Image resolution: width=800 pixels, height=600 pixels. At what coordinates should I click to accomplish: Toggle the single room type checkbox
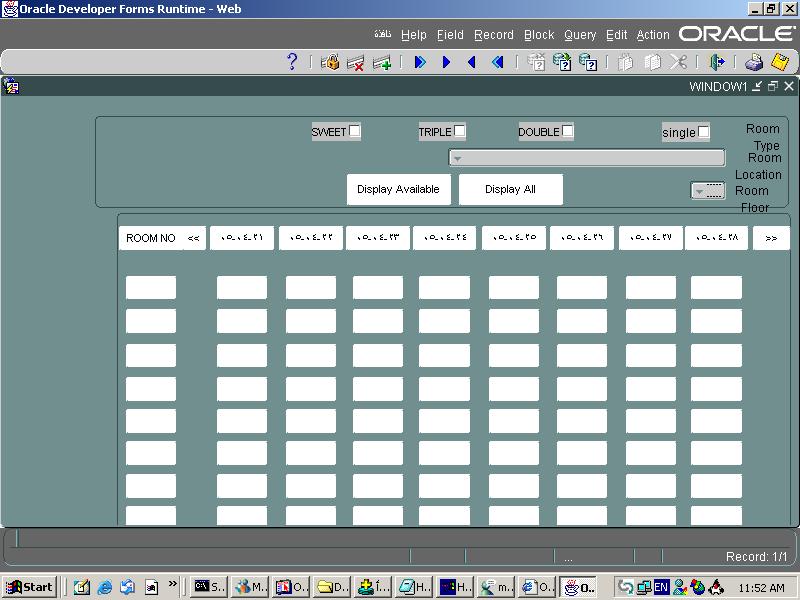pos(703,132)
